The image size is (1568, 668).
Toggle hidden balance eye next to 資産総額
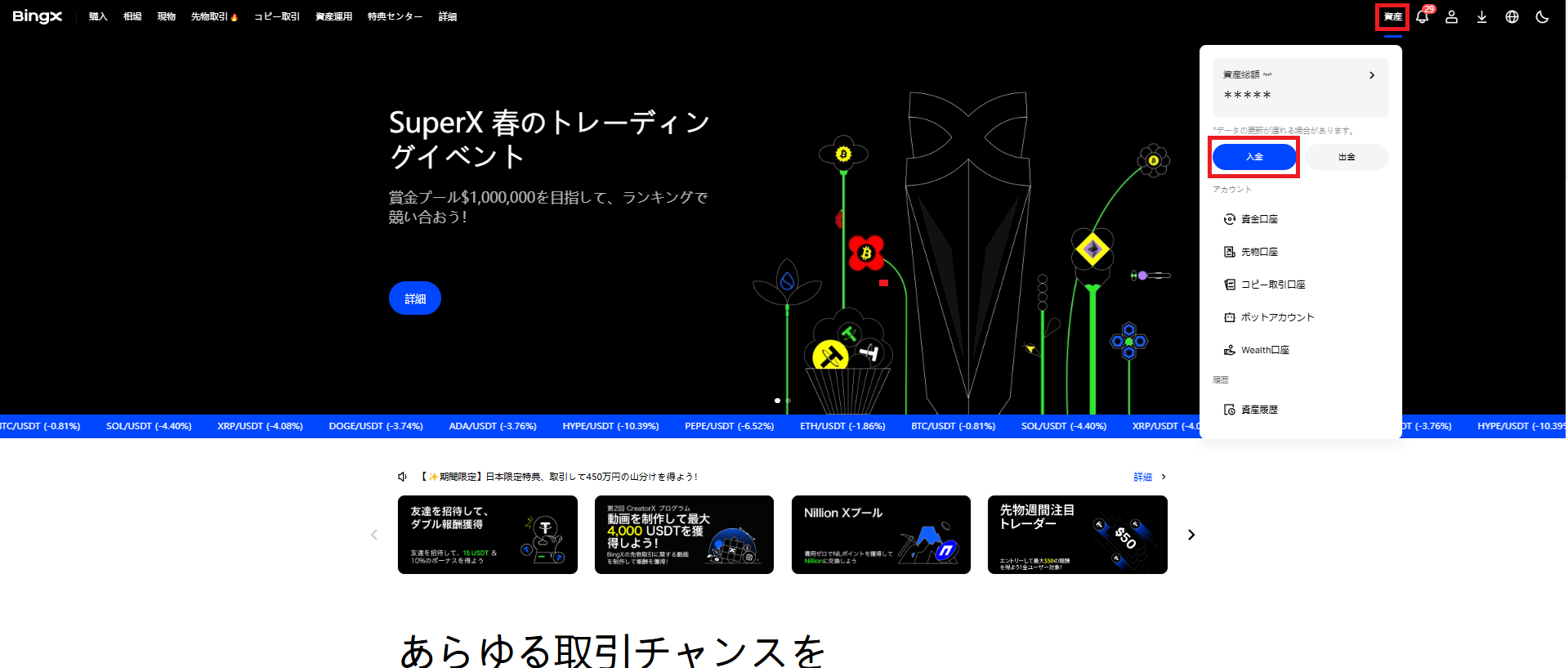point(1267,74)
